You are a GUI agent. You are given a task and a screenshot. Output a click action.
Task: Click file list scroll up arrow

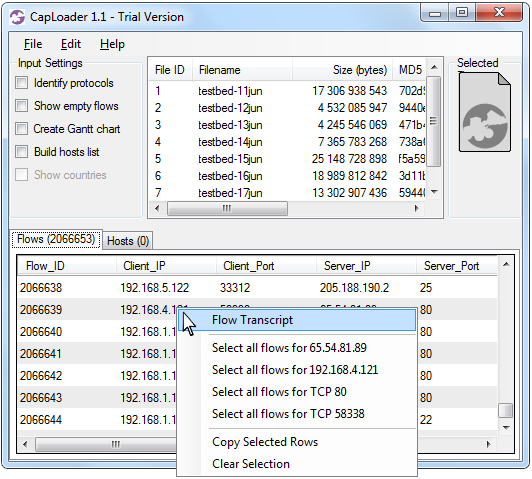(434, 67)
